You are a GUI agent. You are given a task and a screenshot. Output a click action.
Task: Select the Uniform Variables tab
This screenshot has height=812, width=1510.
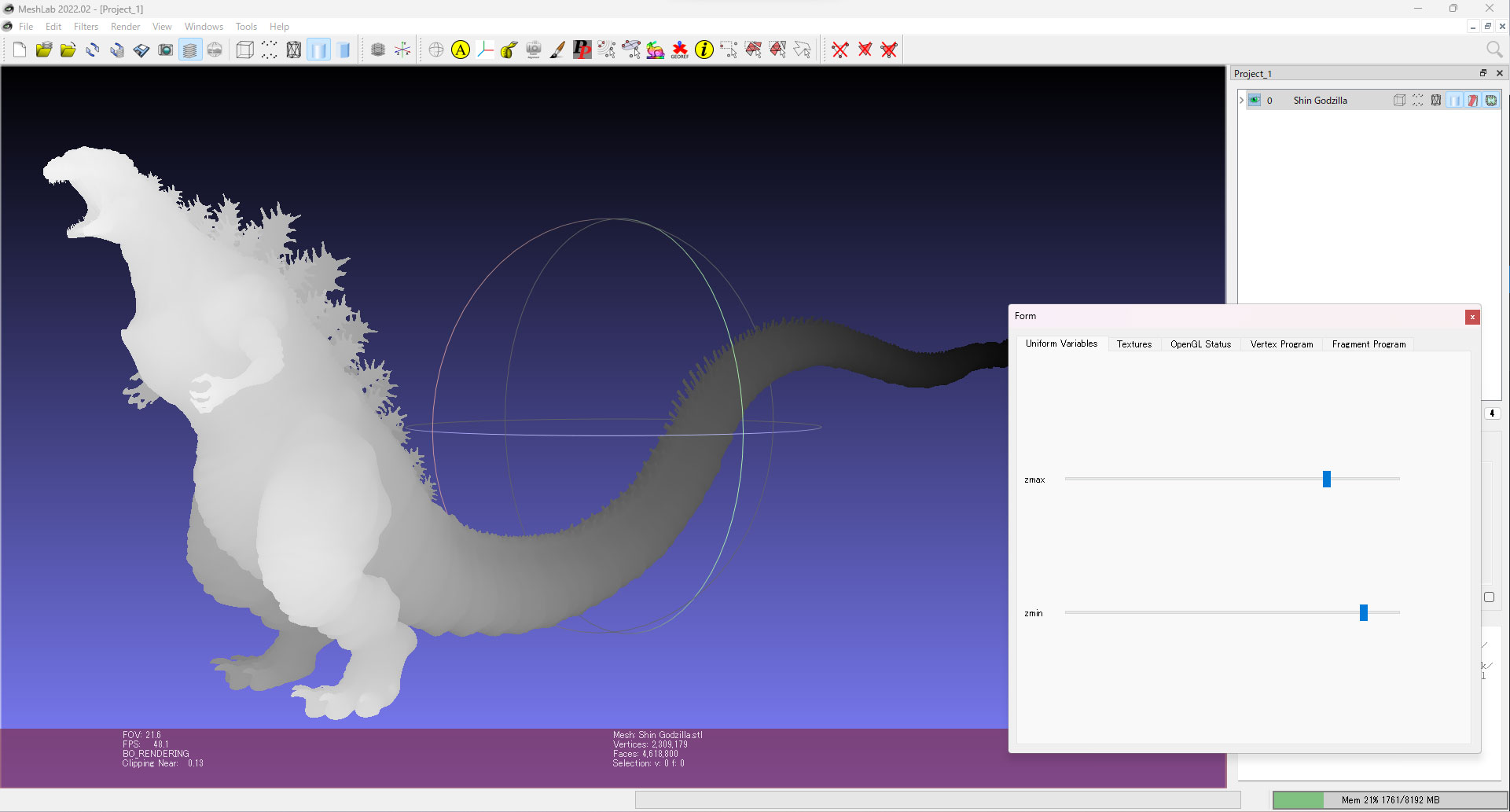point(1062,344)
